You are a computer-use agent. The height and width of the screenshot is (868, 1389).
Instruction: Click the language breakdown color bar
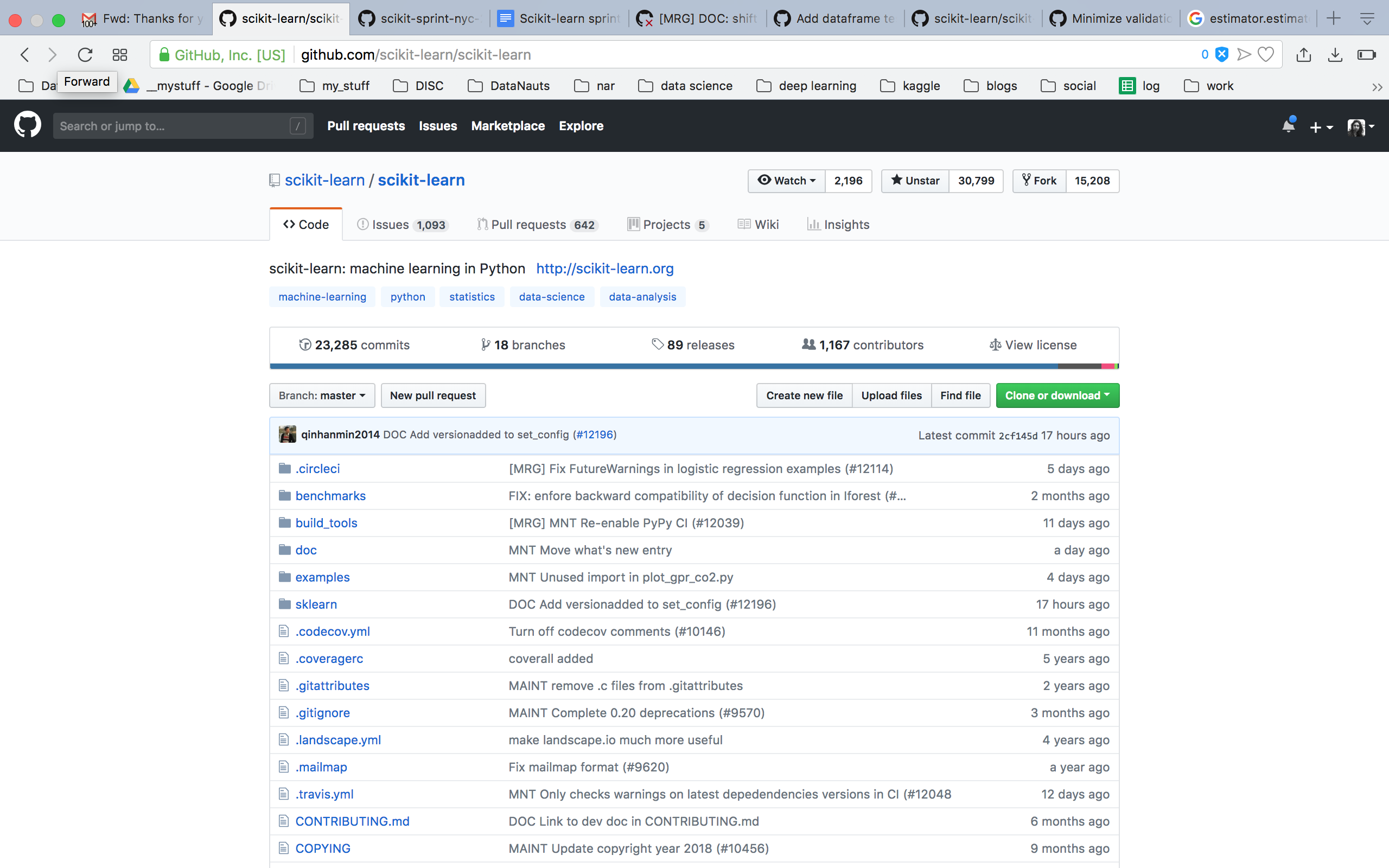click(694, 366)
